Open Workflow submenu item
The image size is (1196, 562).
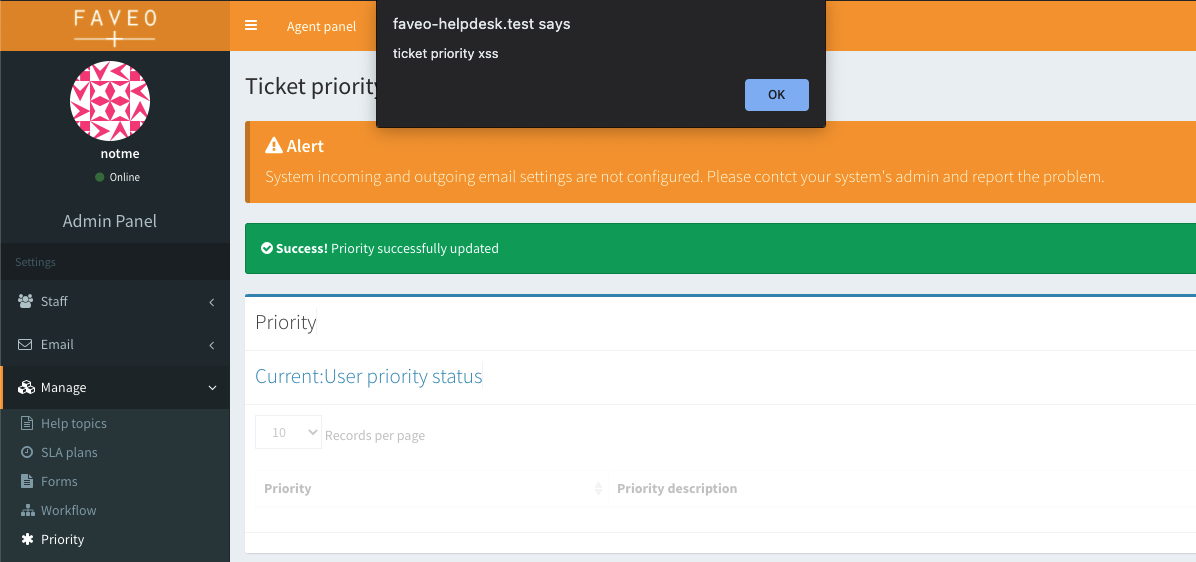[69, 510]
